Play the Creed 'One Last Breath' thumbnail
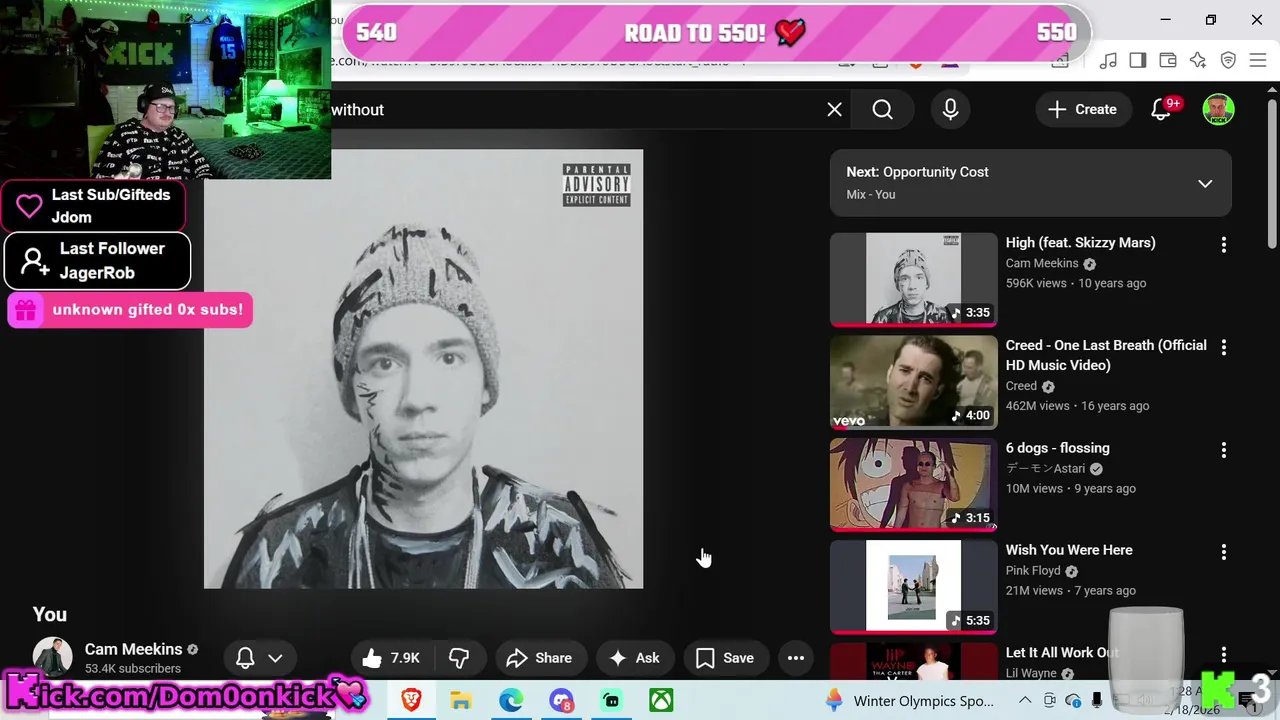The height and width of the screenshot is (720, 1280). pyautogui.click(x=913, y=382)
